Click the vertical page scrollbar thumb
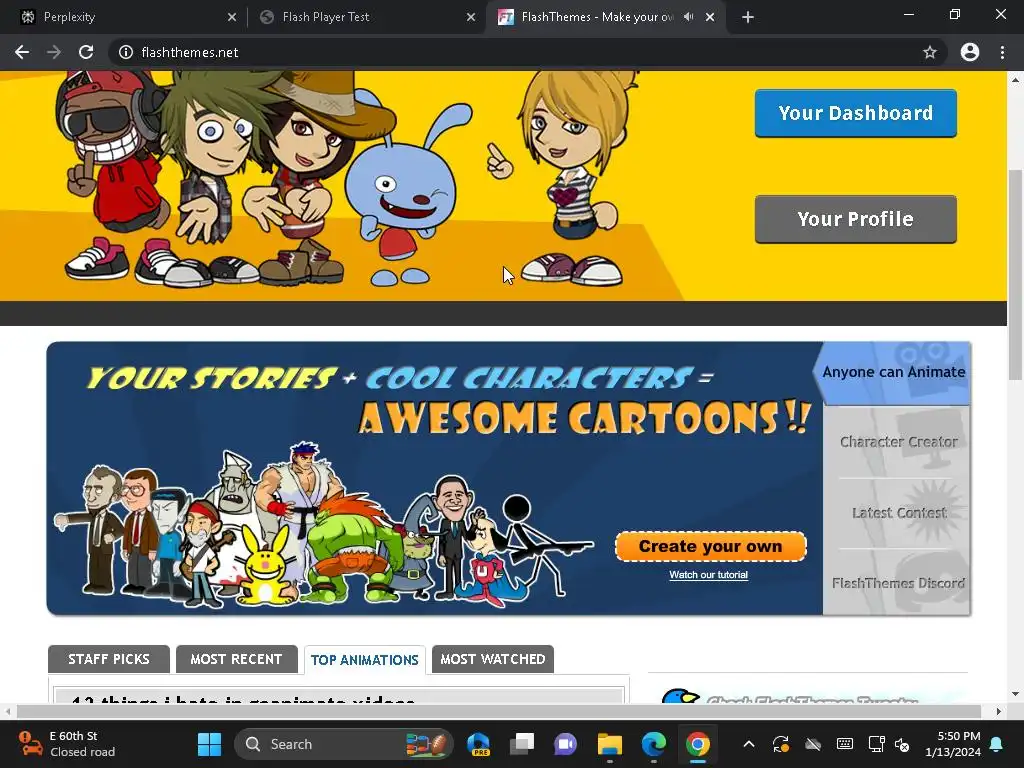This screenshot has width=1024, height=768. (x=1015, y=274)
